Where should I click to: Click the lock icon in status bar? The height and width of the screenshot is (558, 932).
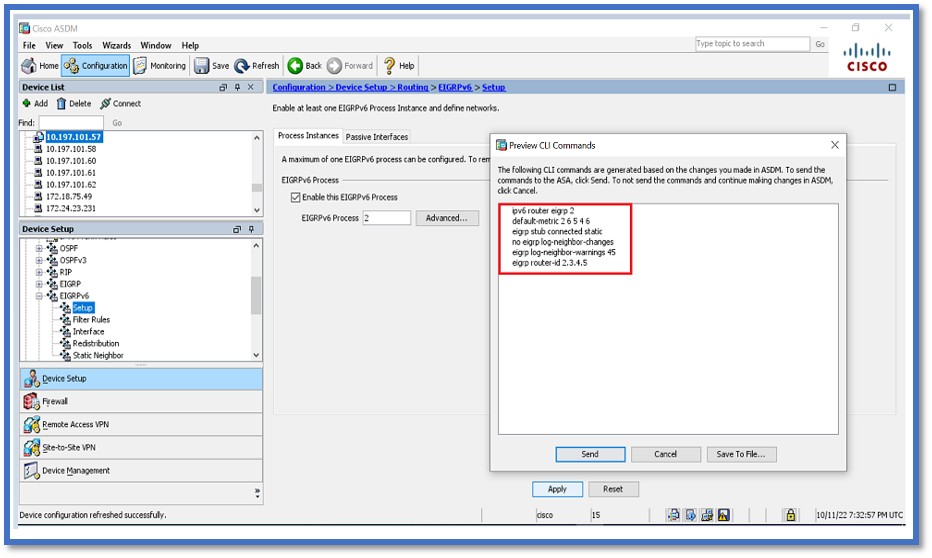click(790, 515)
